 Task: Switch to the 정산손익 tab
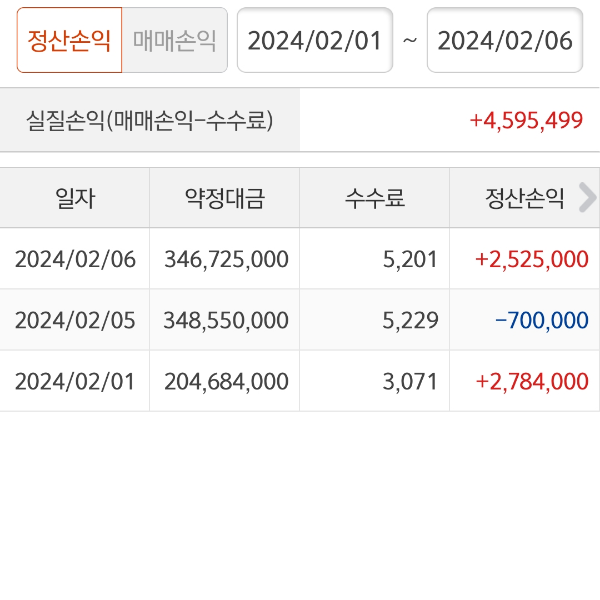click(x=69, y=40)
